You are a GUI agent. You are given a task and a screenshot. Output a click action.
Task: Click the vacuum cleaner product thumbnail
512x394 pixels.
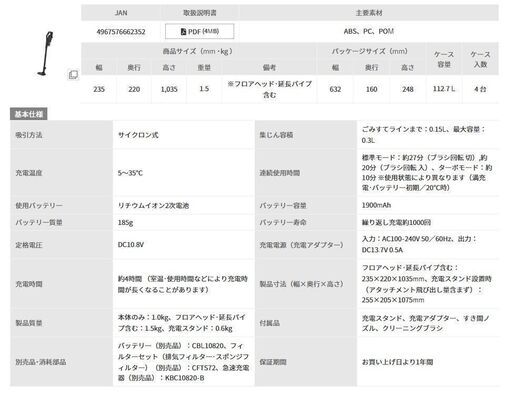[46, 53]
